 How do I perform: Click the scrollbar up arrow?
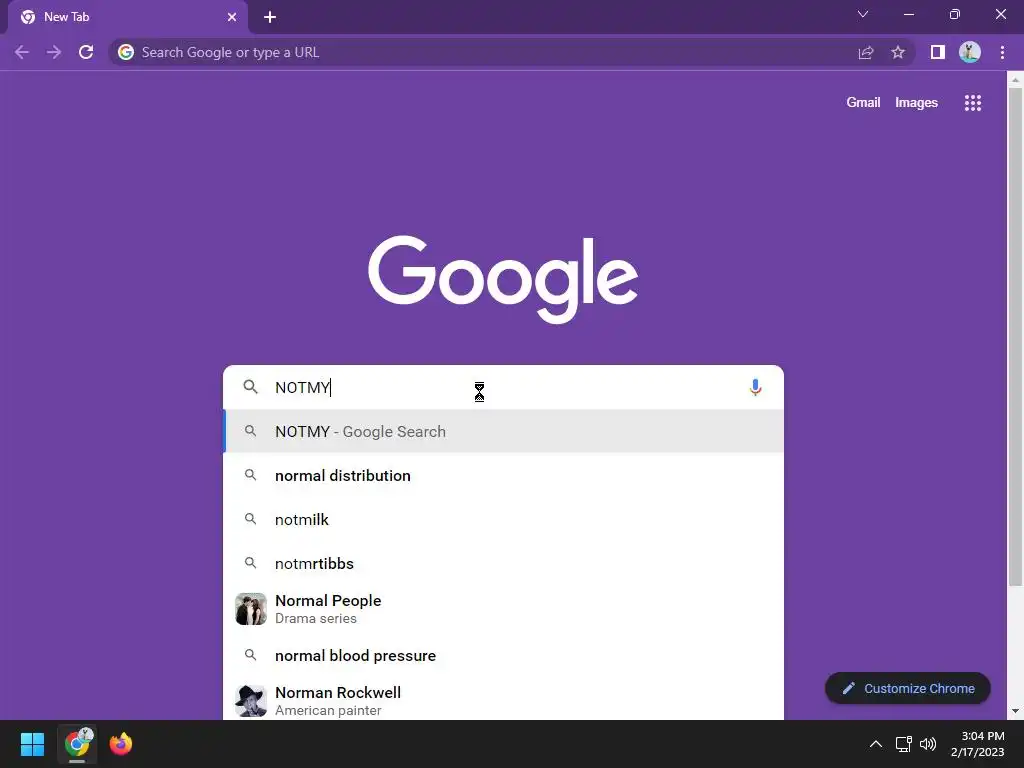1015,80
